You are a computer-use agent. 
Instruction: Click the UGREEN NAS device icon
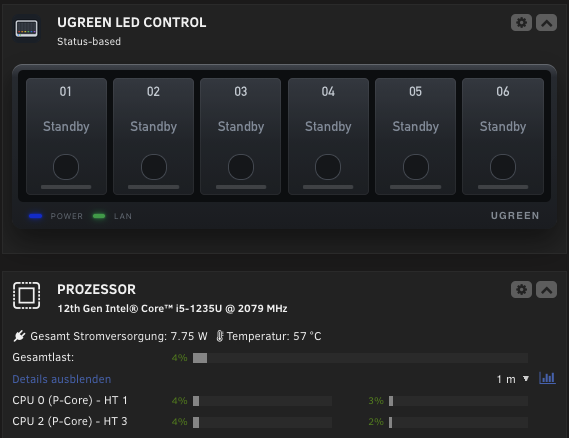(26, 28)
